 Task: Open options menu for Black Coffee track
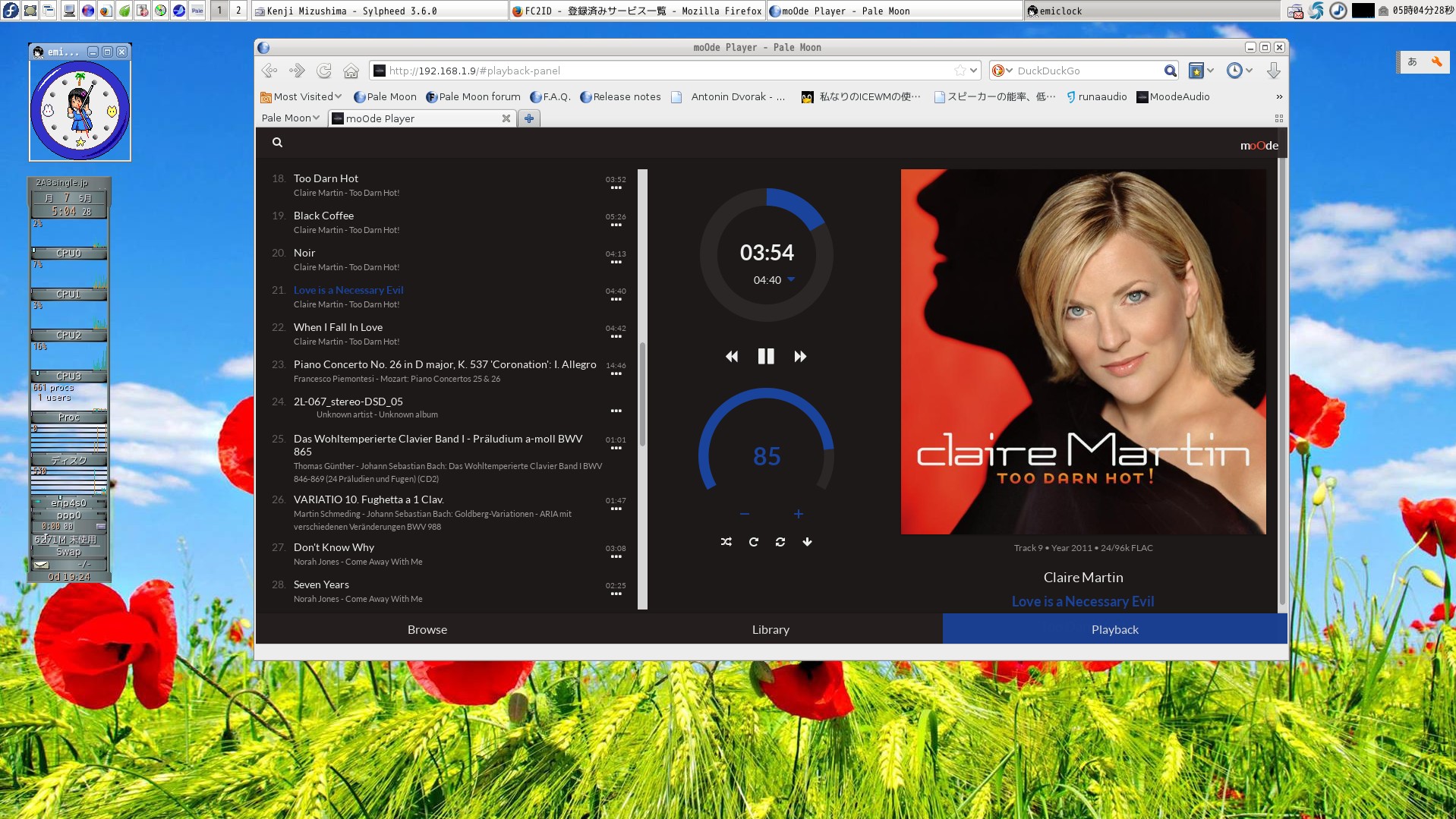616,225
